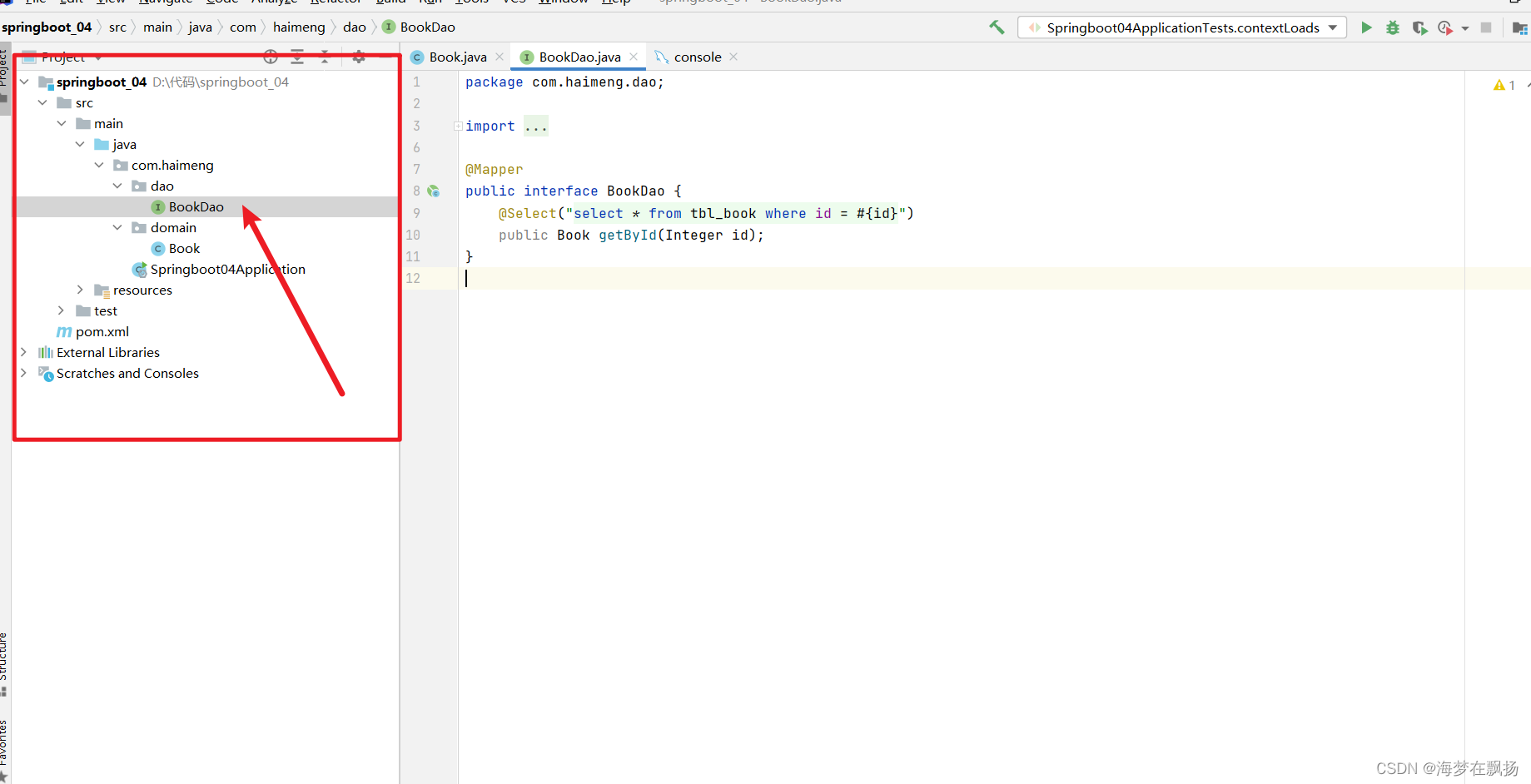Click the gutter icon on line 8
Image resolution: width=1531 pixels, height=784 pixels.
(x=434, y=191)
